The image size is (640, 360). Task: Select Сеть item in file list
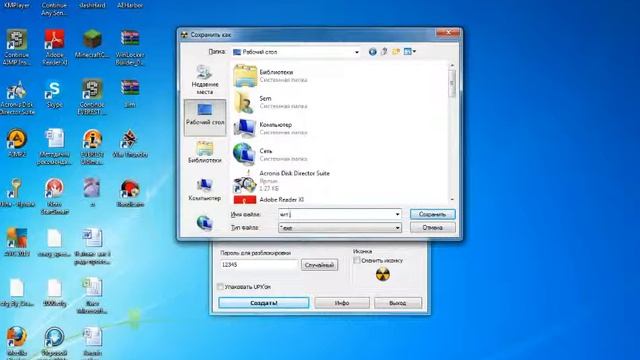(270, 154)
